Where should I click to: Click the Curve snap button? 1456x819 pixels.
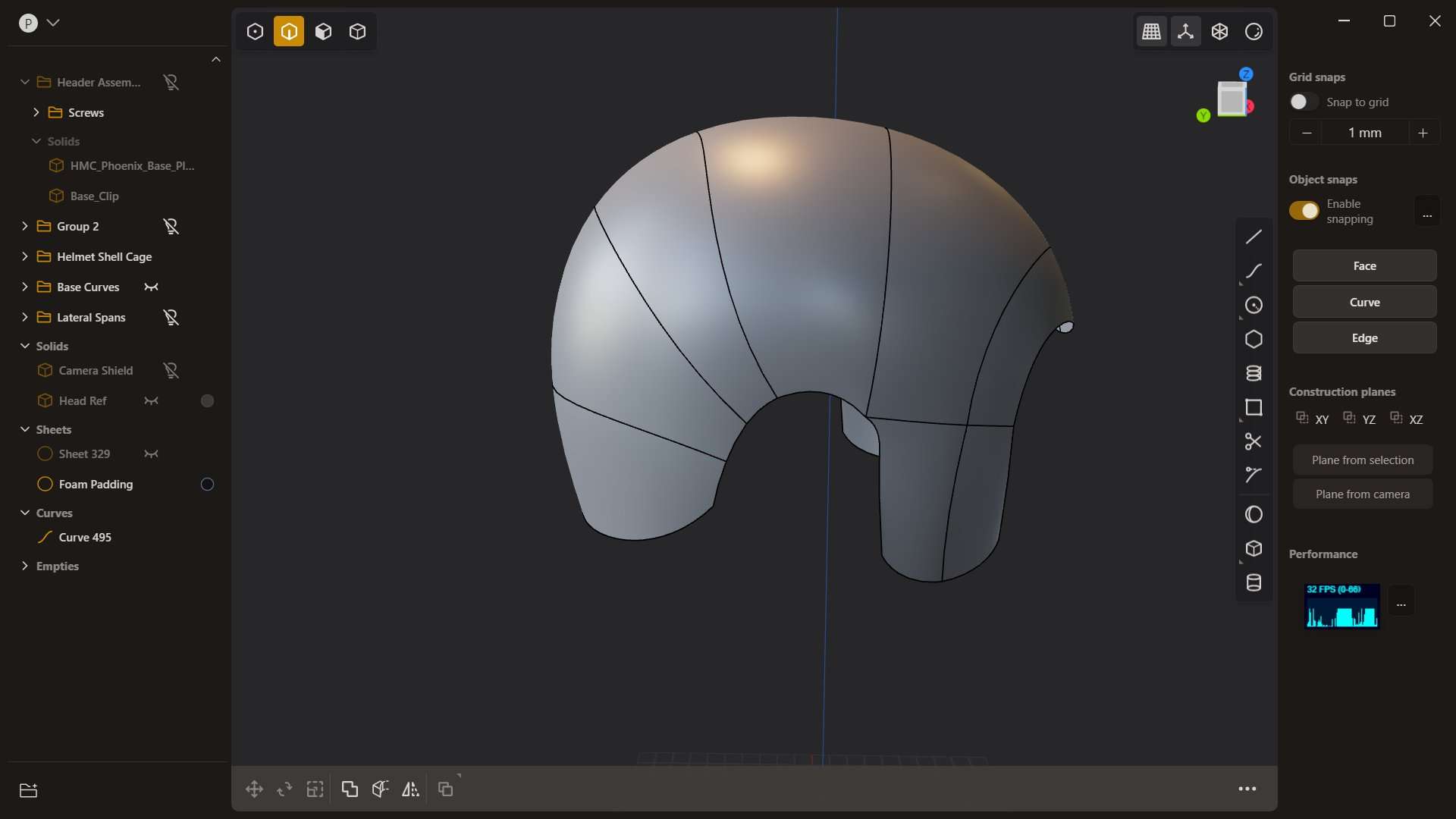(1364, 302)
